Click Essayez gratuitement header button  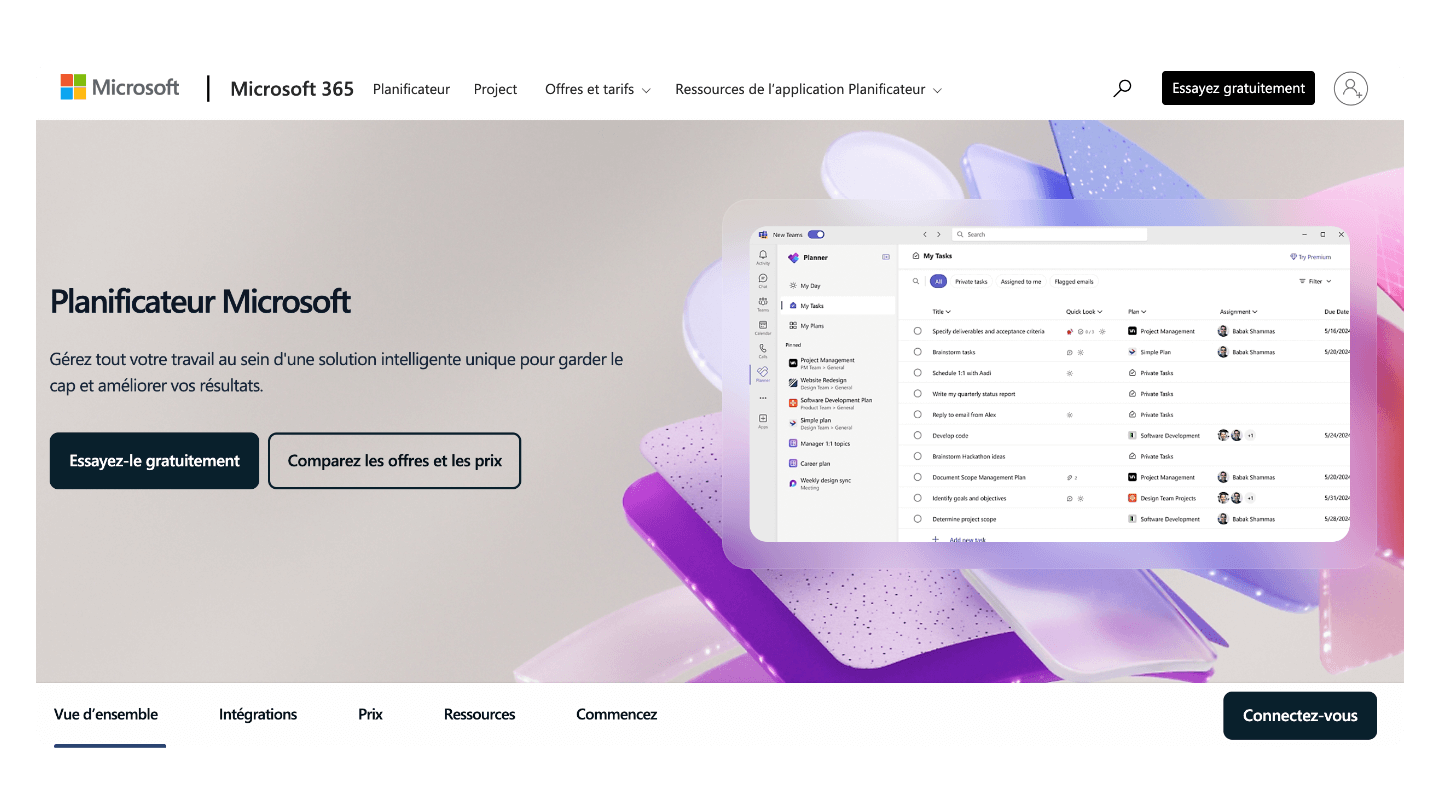(1238, 88)
